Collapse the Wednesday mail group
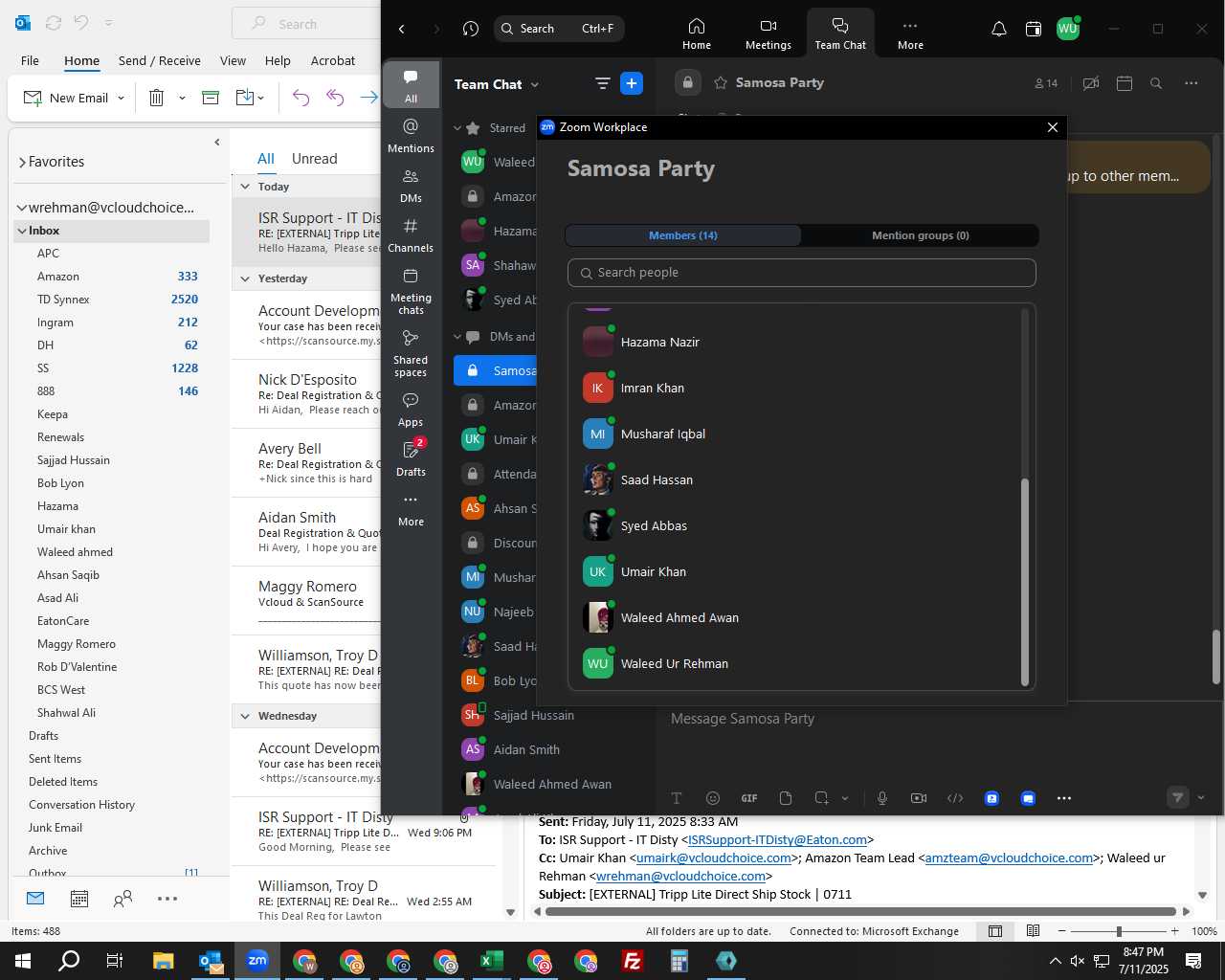 pyautogui.click(x=246, y=716)
